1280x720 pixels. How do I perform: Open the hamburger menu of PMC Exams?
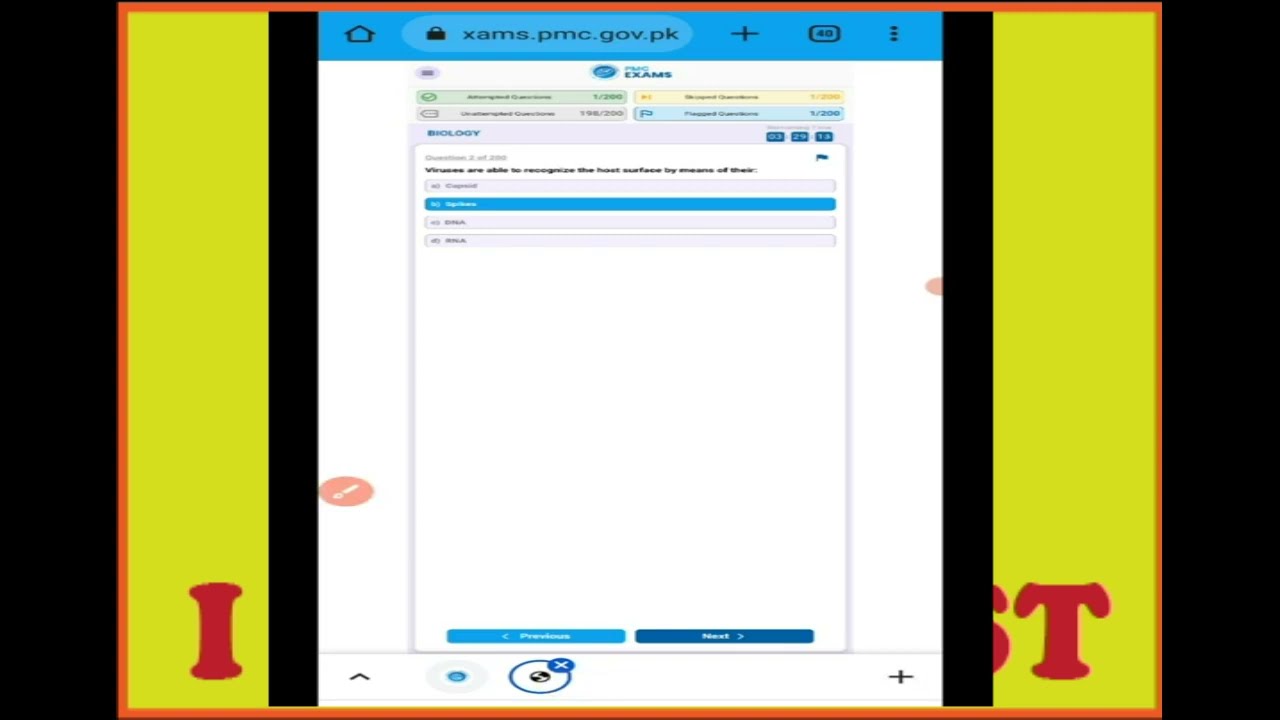[427, 73]
